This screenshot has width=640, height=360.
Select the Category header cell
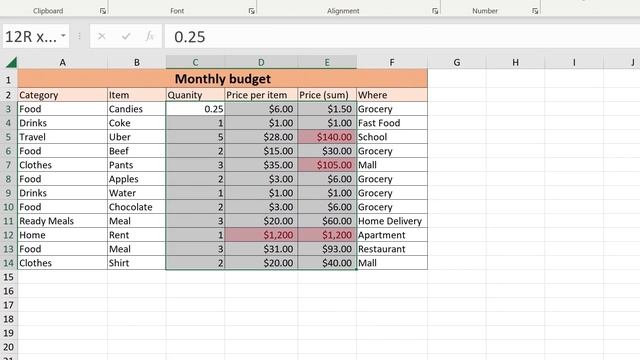click(62, 95)
